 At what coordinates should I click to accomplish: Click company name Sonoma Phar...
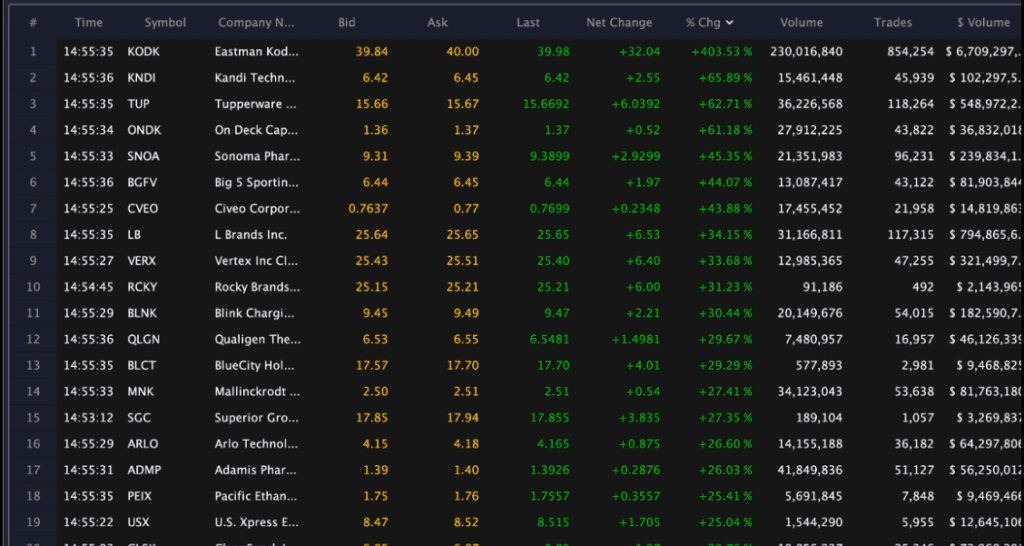(257, 156)
